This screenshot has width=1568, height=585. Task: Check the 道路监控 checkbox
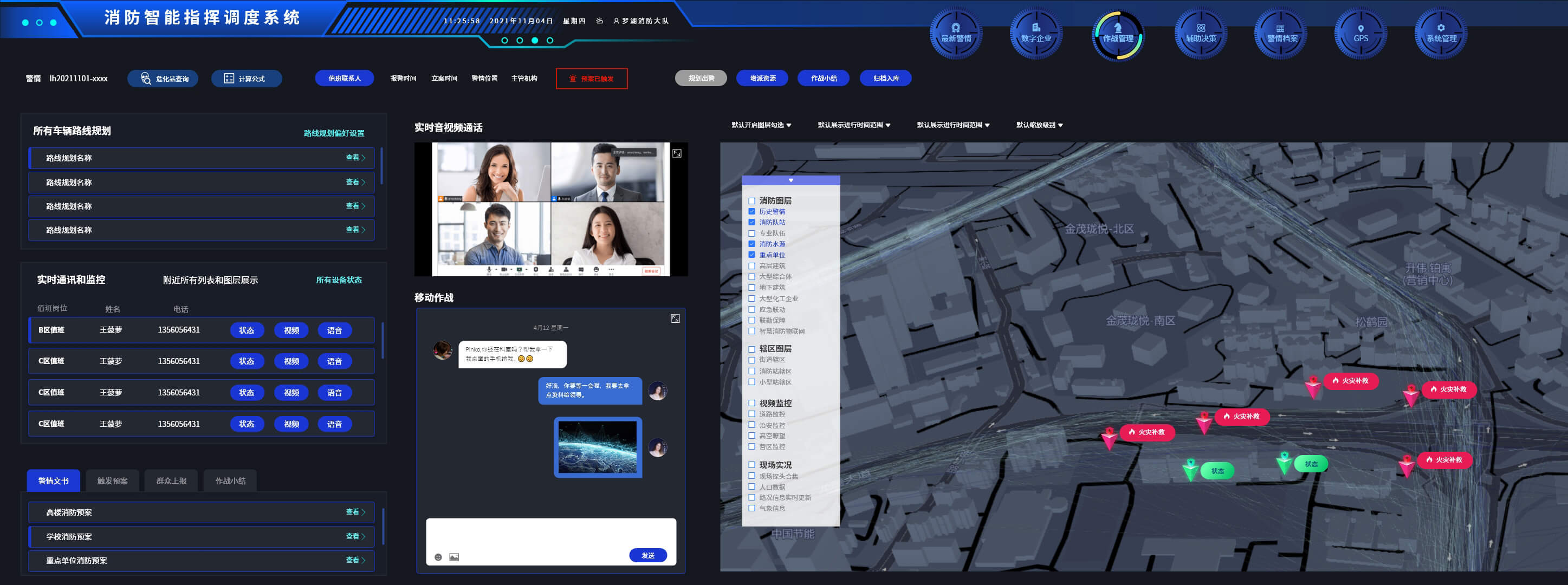coord(751,414)
